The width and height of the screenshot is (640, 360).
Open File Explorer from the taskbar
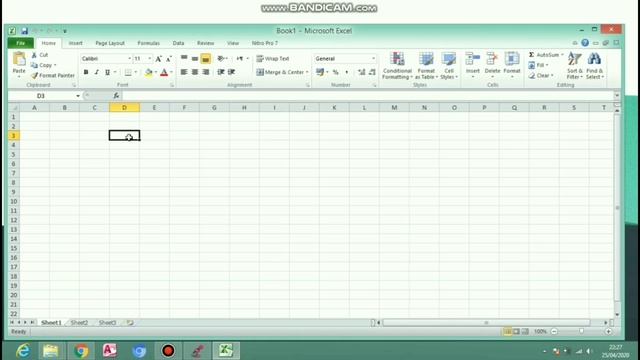coord(51,351)
